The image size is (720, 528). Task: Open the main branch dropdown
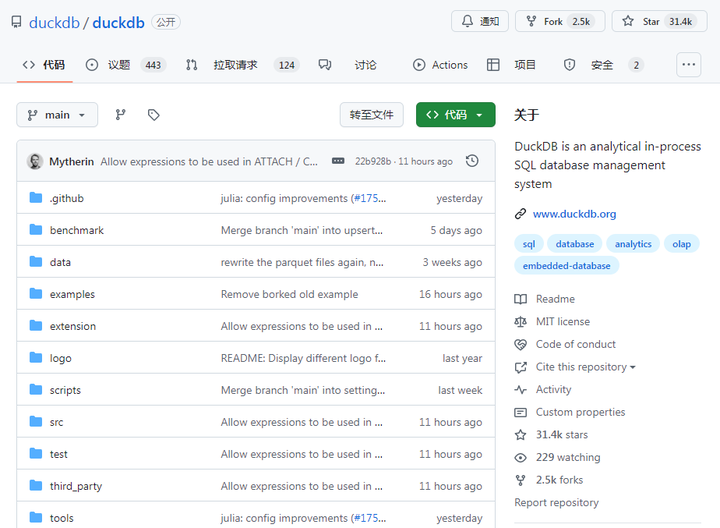click(x=57, y=115)
